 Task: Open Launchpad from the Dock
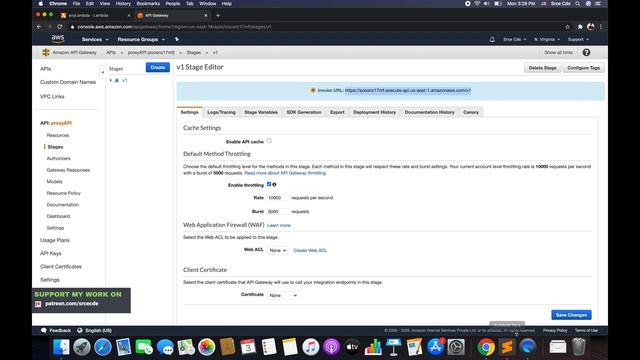coord(82,347)
